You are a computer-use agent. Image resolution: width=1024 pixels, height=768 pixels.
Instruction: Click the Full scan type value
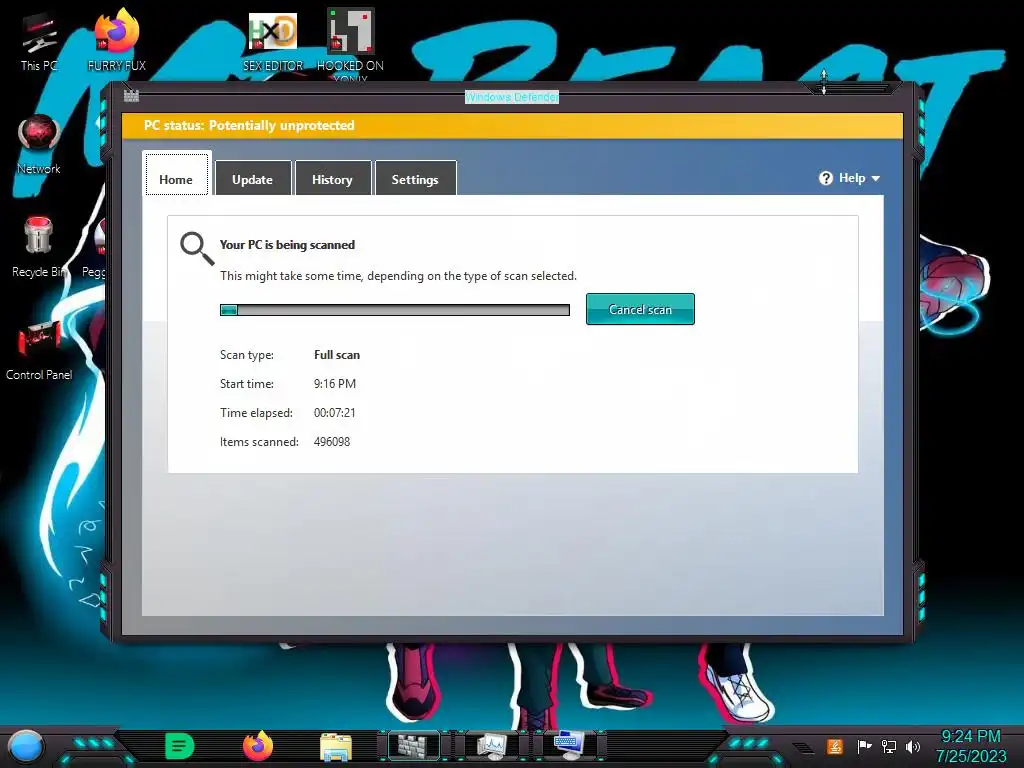(337, 355)
